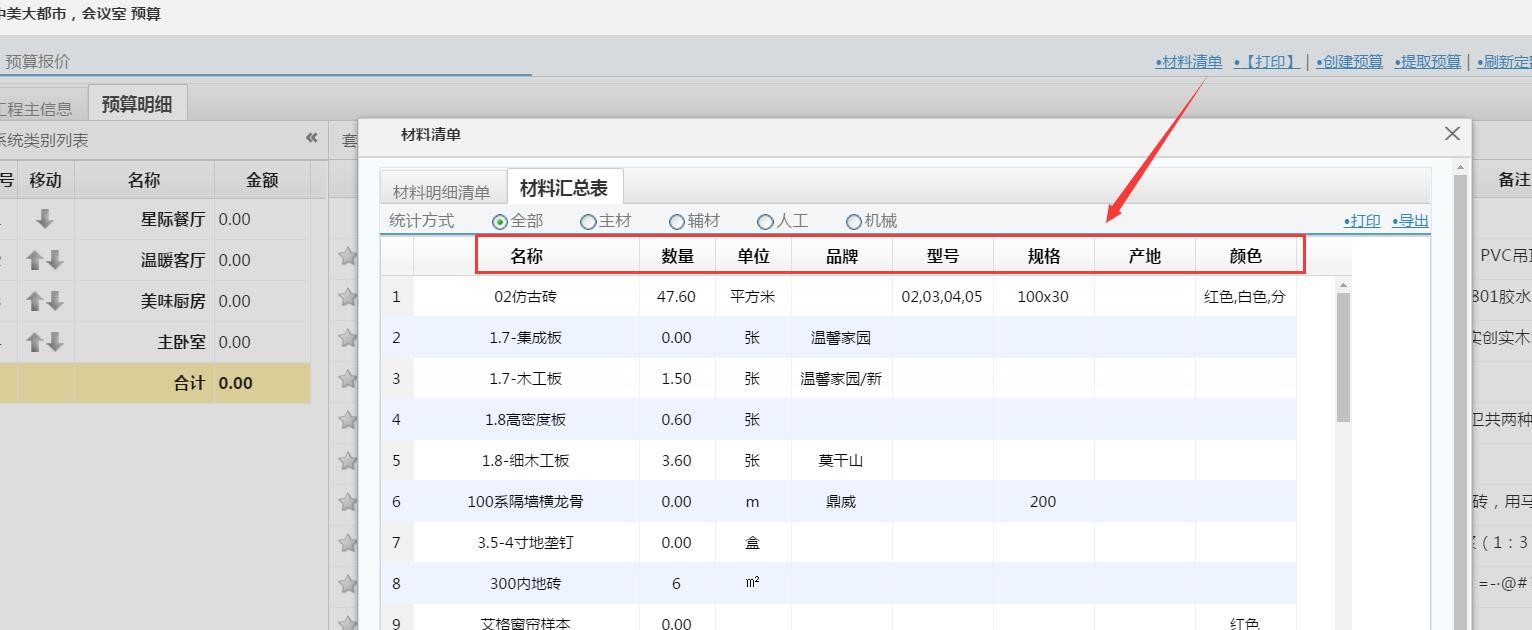The height and width of the screenshot is (630, 1532).
Task: Move 星际餐厅 down using its arrow
Action: [44, 220]
